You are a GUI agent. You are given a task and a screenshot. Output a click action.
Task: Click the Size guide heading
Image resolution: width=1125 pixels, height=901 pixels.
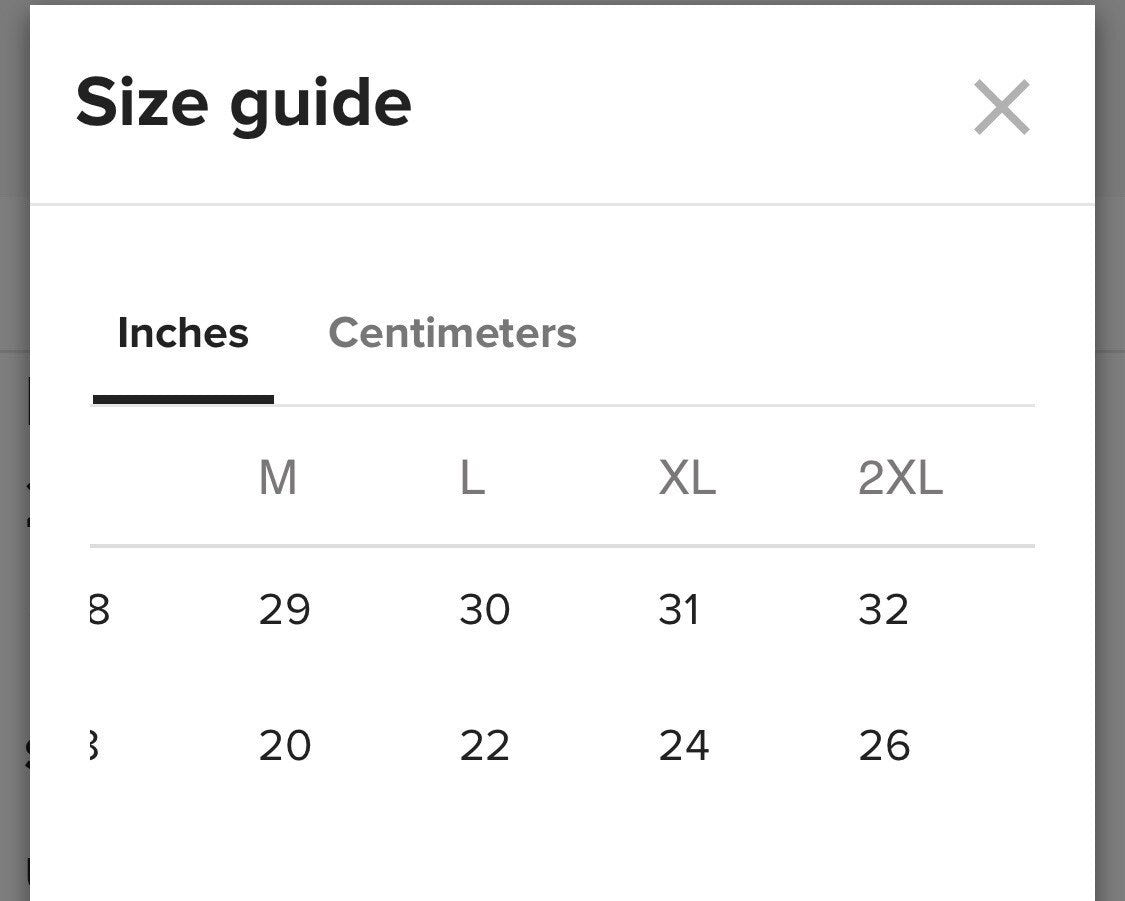click(x=243, y=104)
